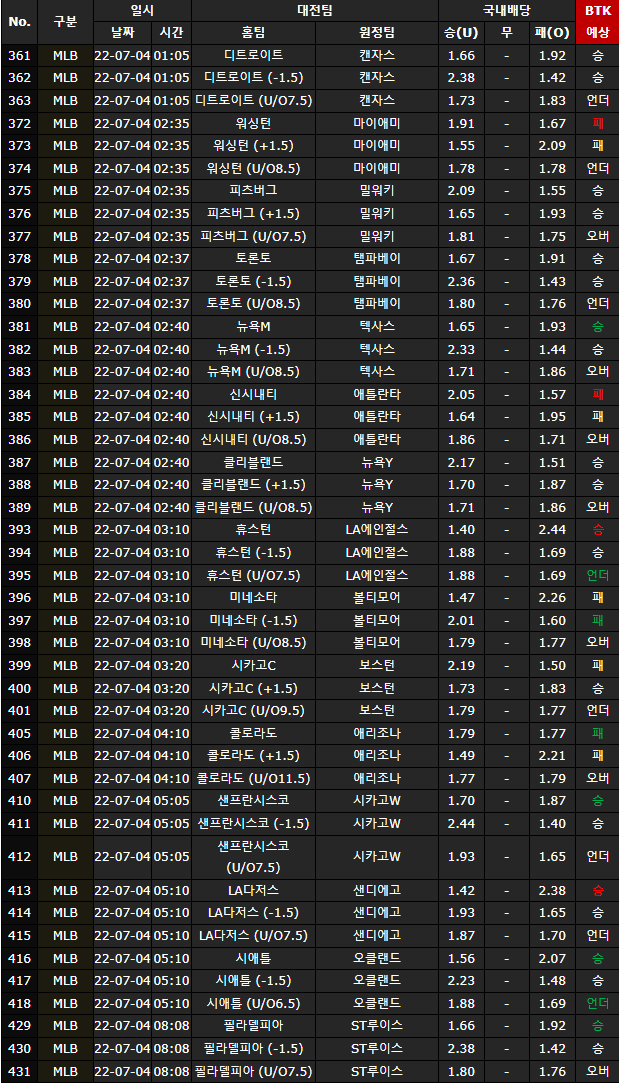The width and height of the screenshot is (619, 1083).
Task: Select row number 361
Action: (x=19, y=55)
